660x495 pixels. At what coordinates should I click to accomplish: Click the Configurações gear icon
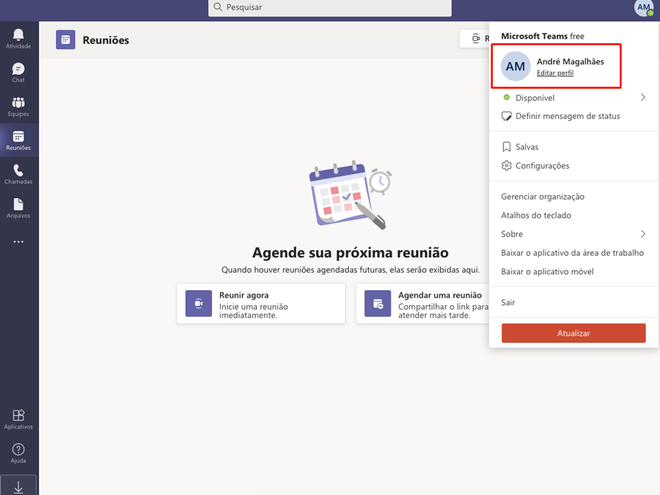pyautogui.click(x=506, y=165)
